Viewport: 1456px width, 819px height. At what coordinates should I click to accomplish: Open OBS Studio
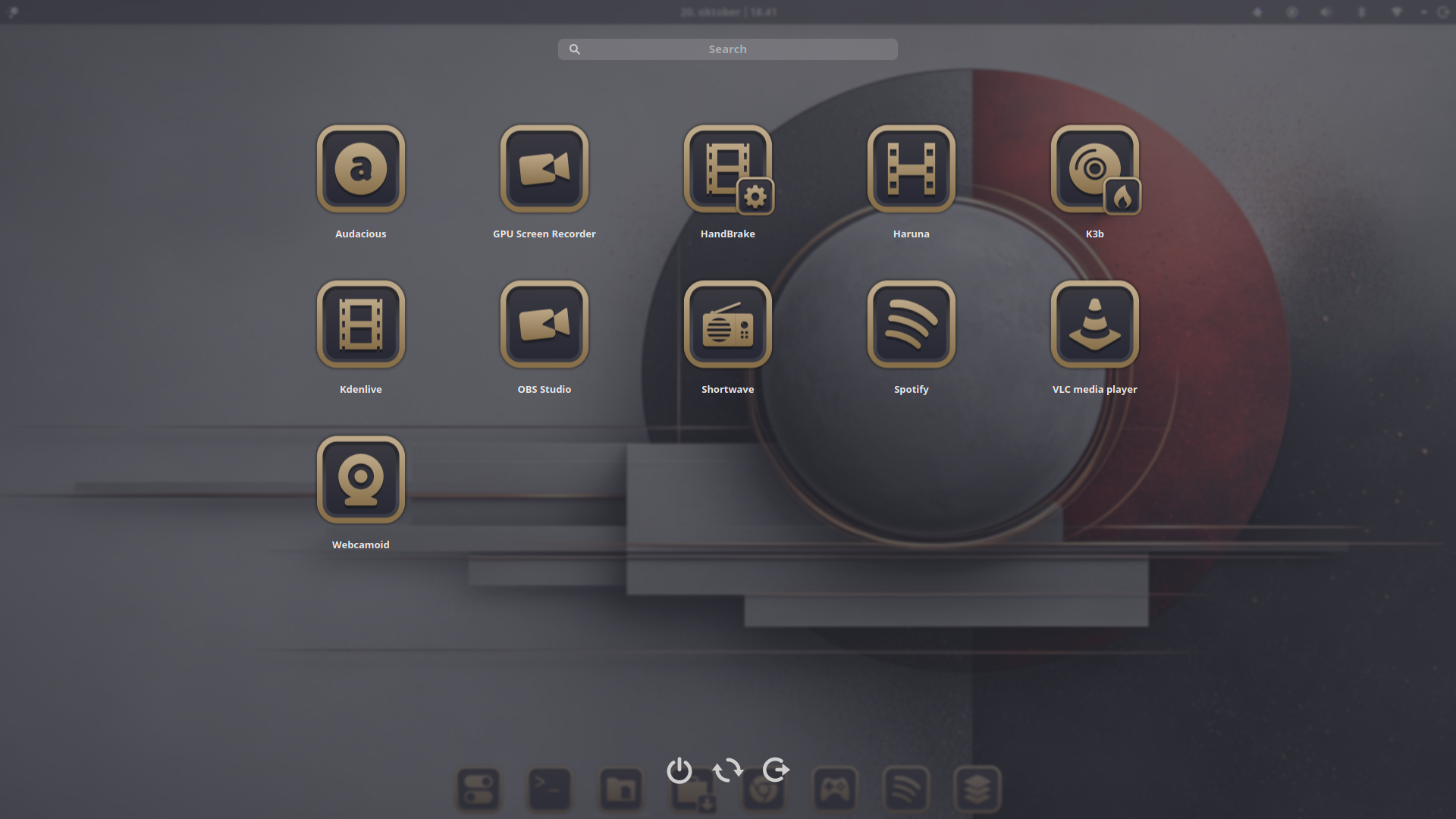coord(544,324)
